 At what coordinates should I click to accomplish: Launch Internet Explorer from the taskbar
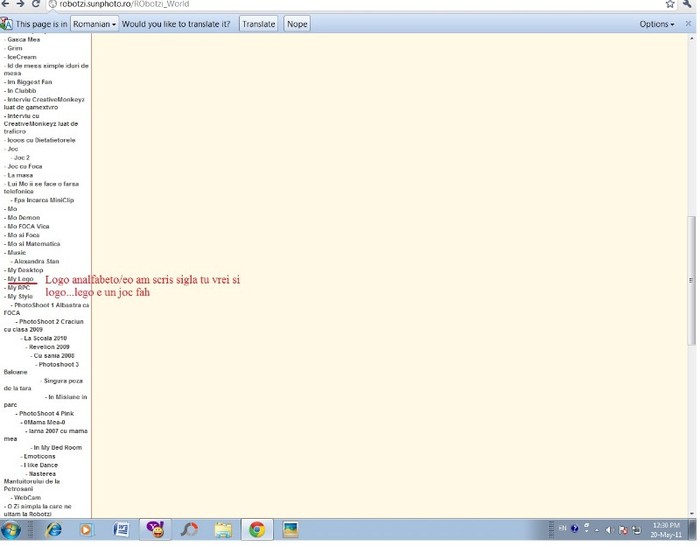(x=53, y=530)
